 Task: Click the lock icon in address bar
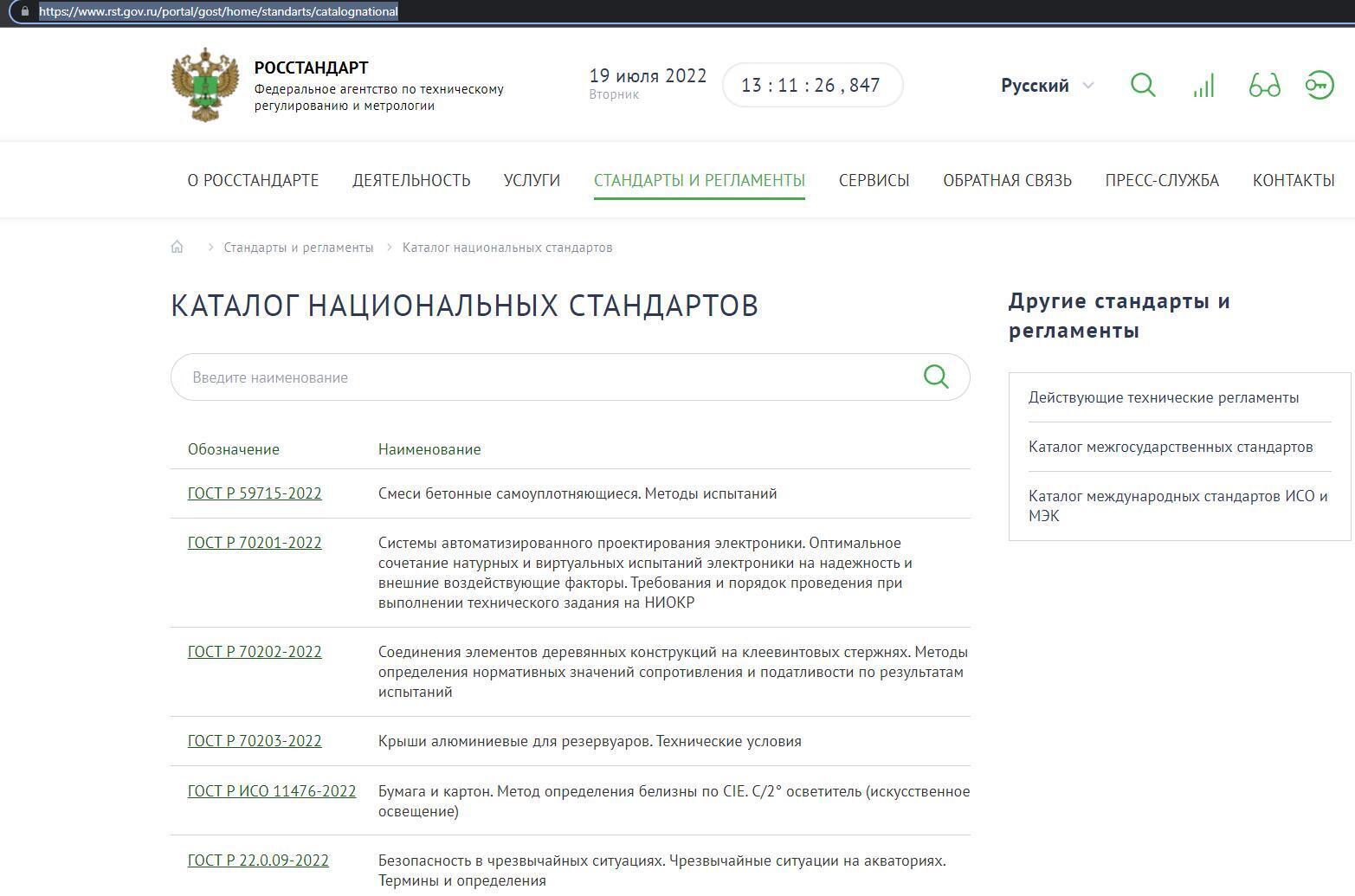click(x=24, y=11)
